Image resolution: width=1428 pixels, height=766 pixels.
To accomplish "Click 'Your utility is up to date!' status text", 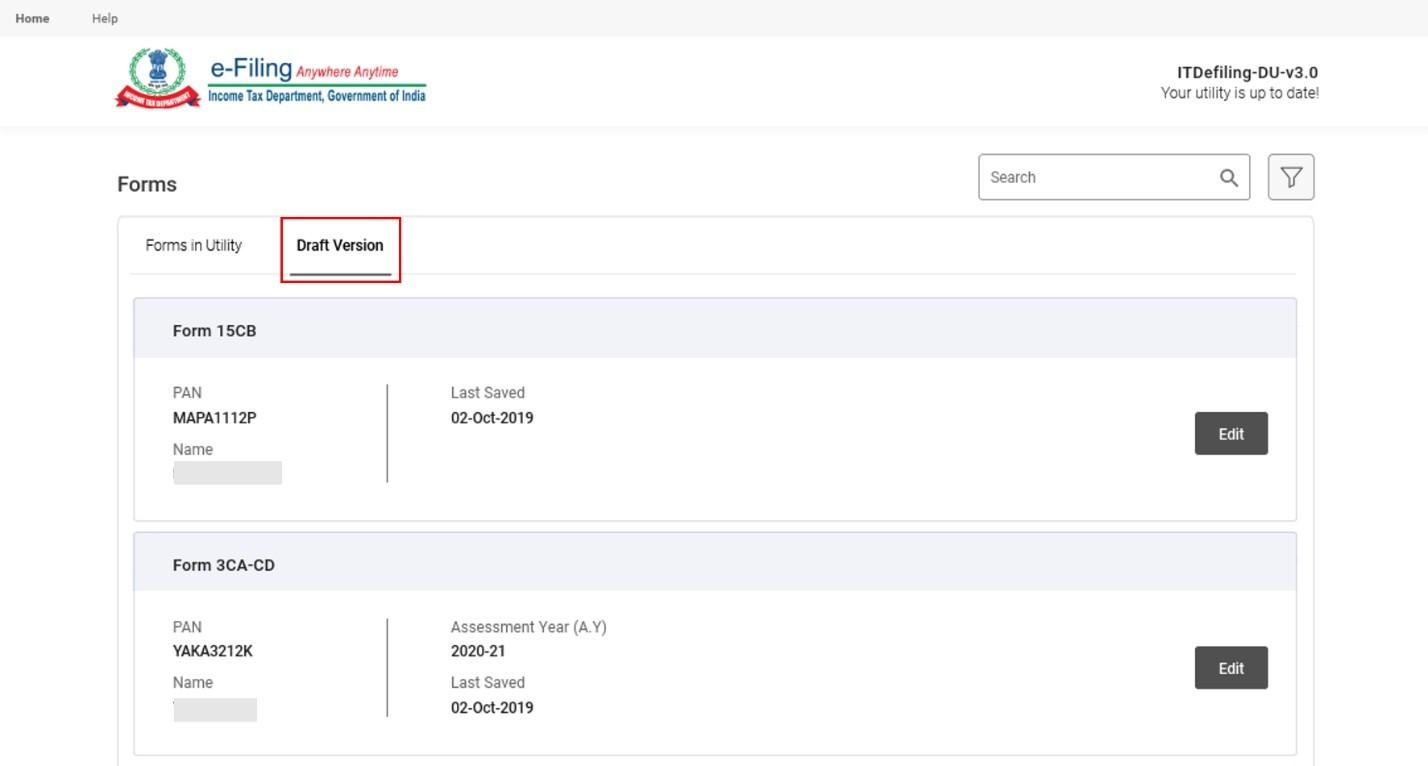I will coord(1239,92).
